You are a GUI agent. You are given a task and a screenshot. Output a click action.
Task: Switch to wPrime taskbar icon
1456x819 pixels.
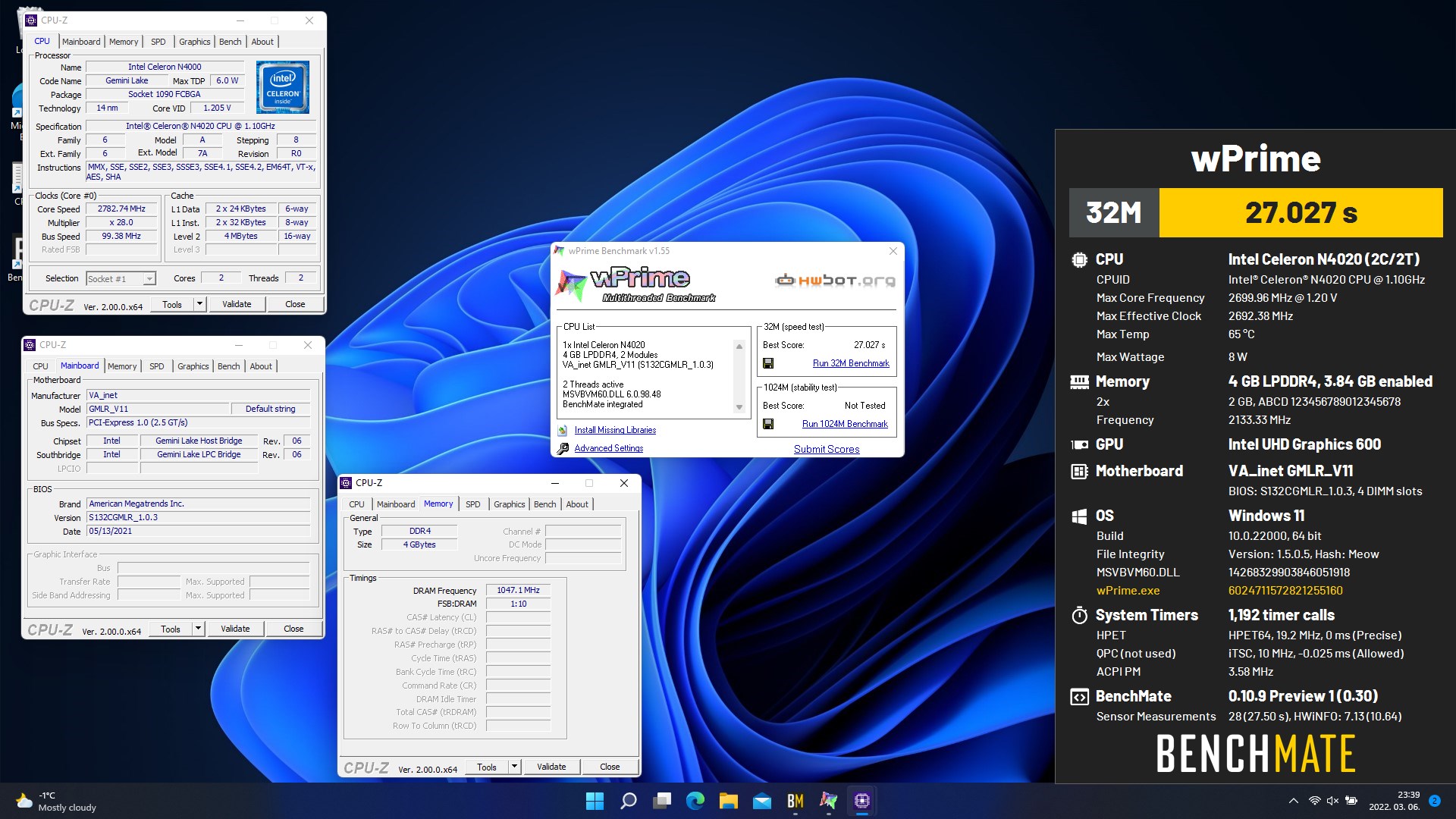829,801
